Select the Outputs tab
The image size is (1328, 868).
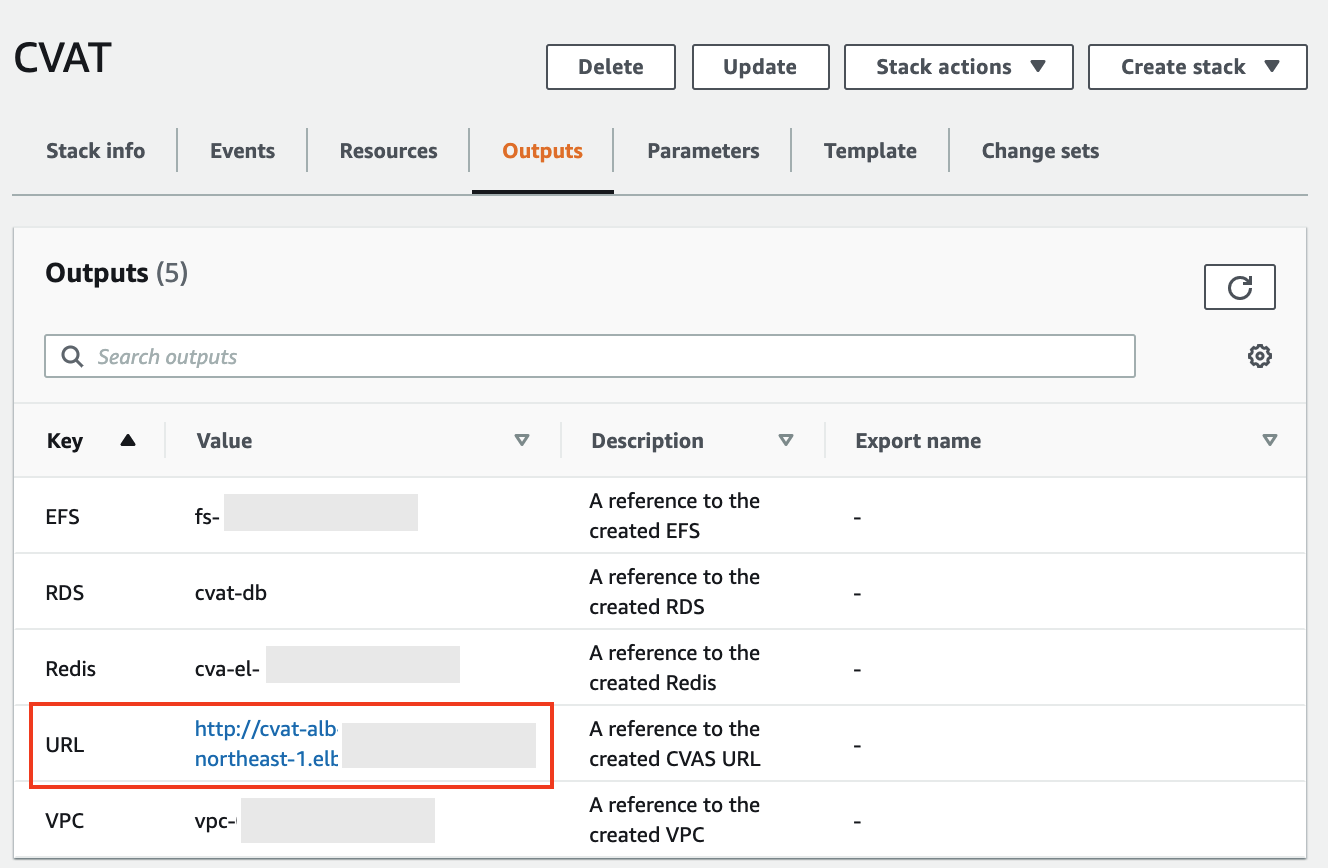(542, 151)
